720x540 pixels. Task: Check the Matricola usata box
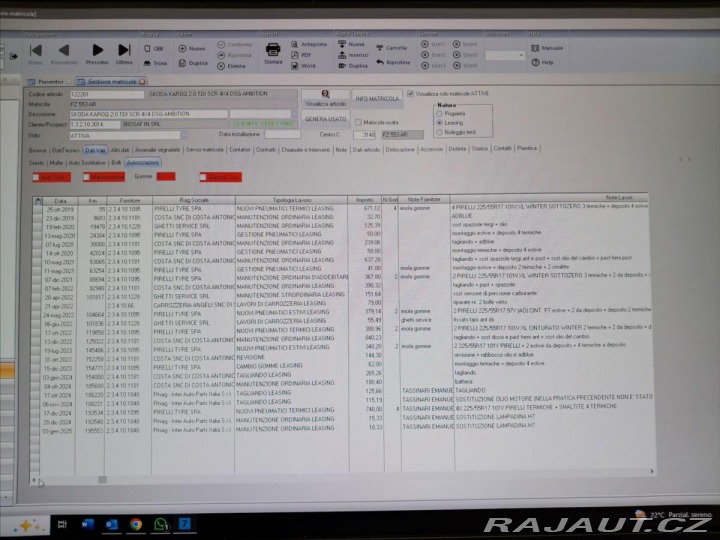tap(359, 123)
